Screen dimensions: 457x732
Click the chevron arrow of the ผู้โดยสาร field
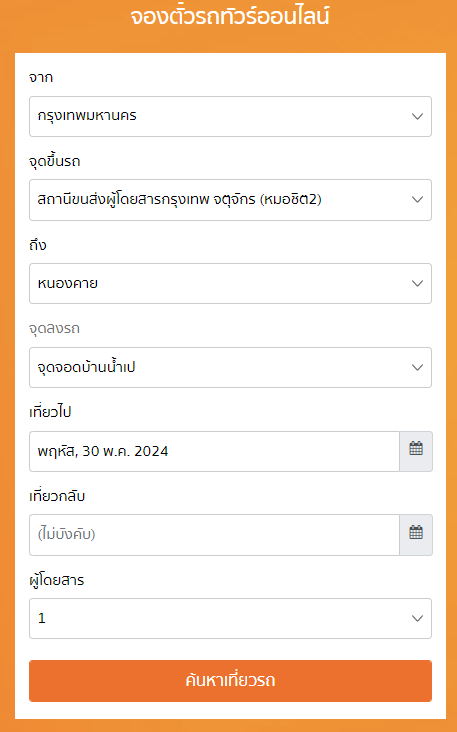click(x=417, y=619)
